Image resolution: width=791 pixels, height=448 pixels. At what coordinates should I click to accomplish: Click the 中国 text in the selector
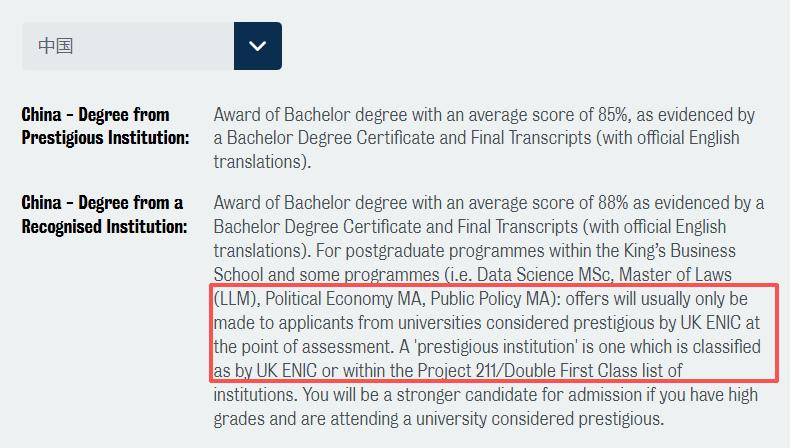[55, 46]
